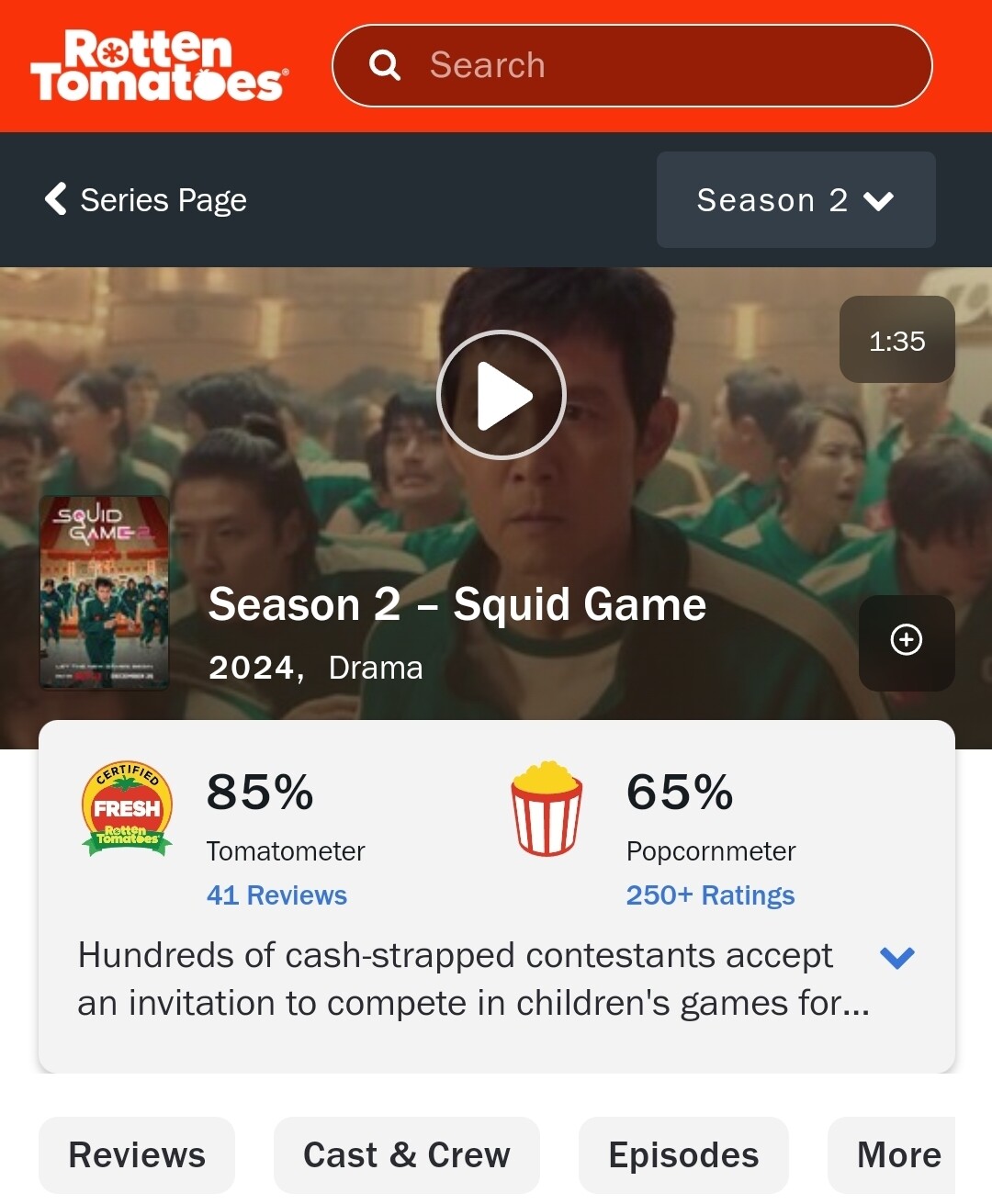Click the popcorn bucket Popcornmeter icon
The height and width of the screenshot is (1204, 992).
(x=547, y=808)
